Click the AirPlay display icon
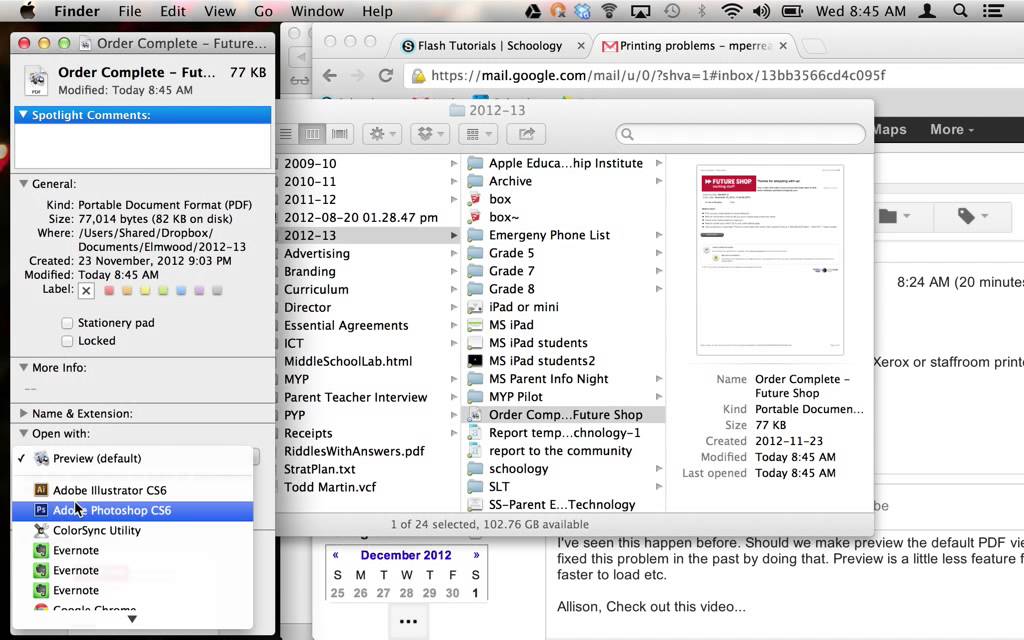Screen dimensions: 1024x640 tap(641, 11)
